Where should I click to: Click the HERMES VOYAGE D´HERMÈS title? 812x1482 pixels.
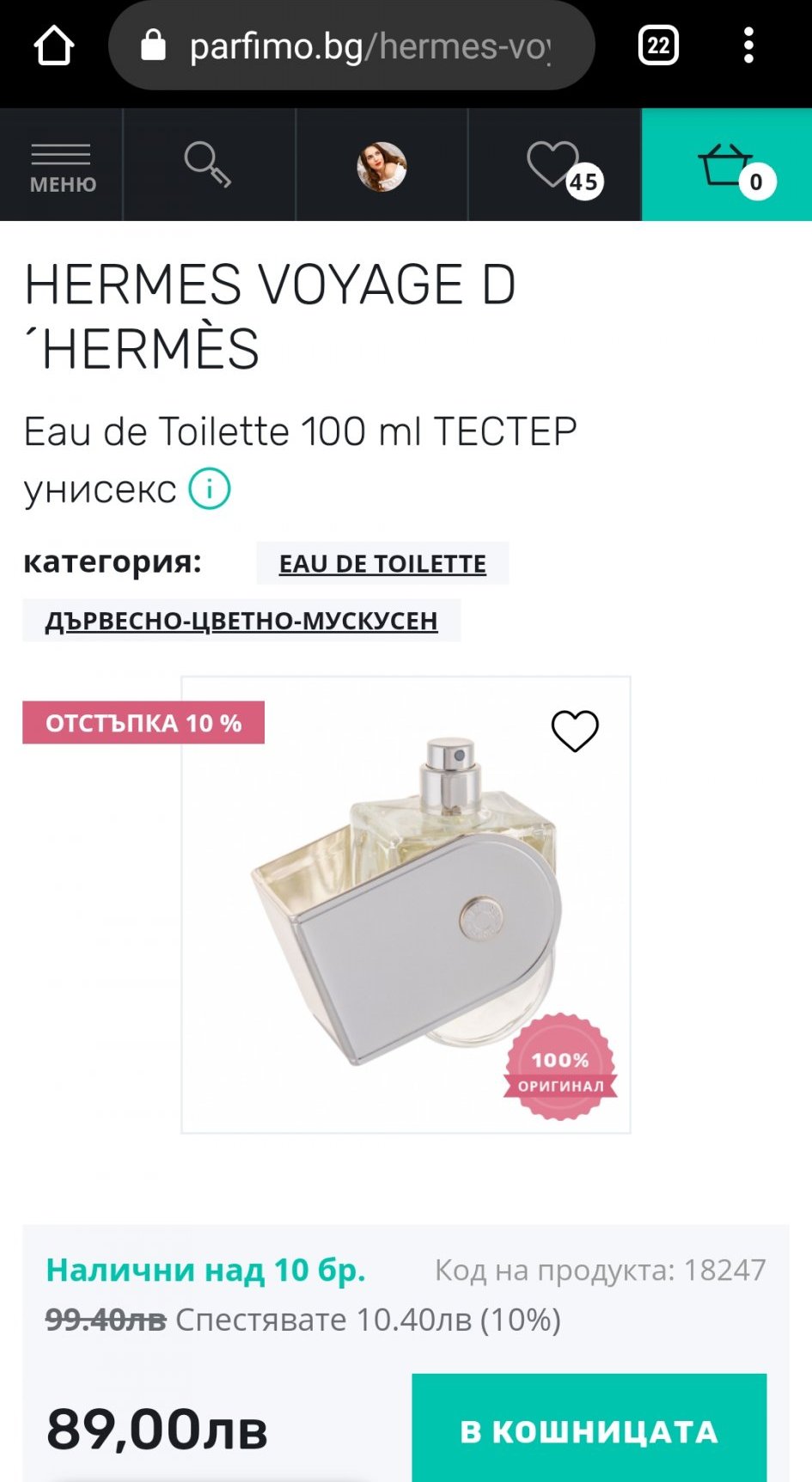click(x=270, y=316)
